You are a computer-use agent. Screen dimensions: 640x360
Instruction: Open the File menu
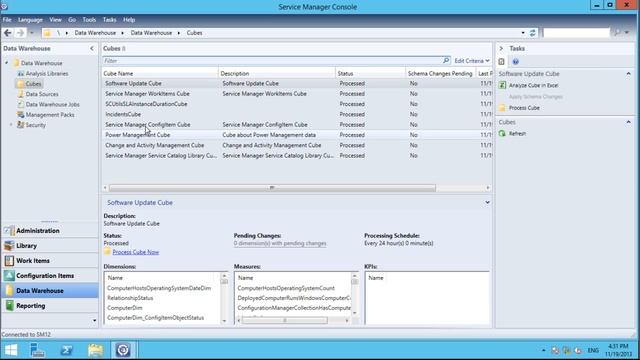point(7,20)
